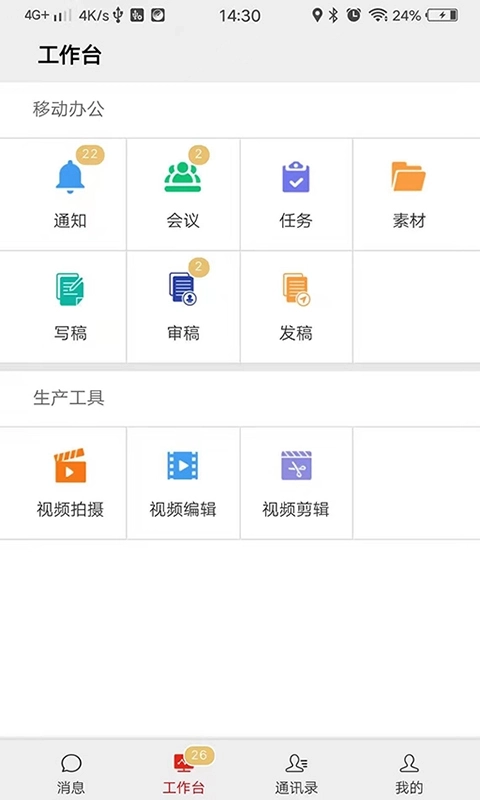Open the 通知 bell icon
Screen dimensions: 480x800
(70, 177)
